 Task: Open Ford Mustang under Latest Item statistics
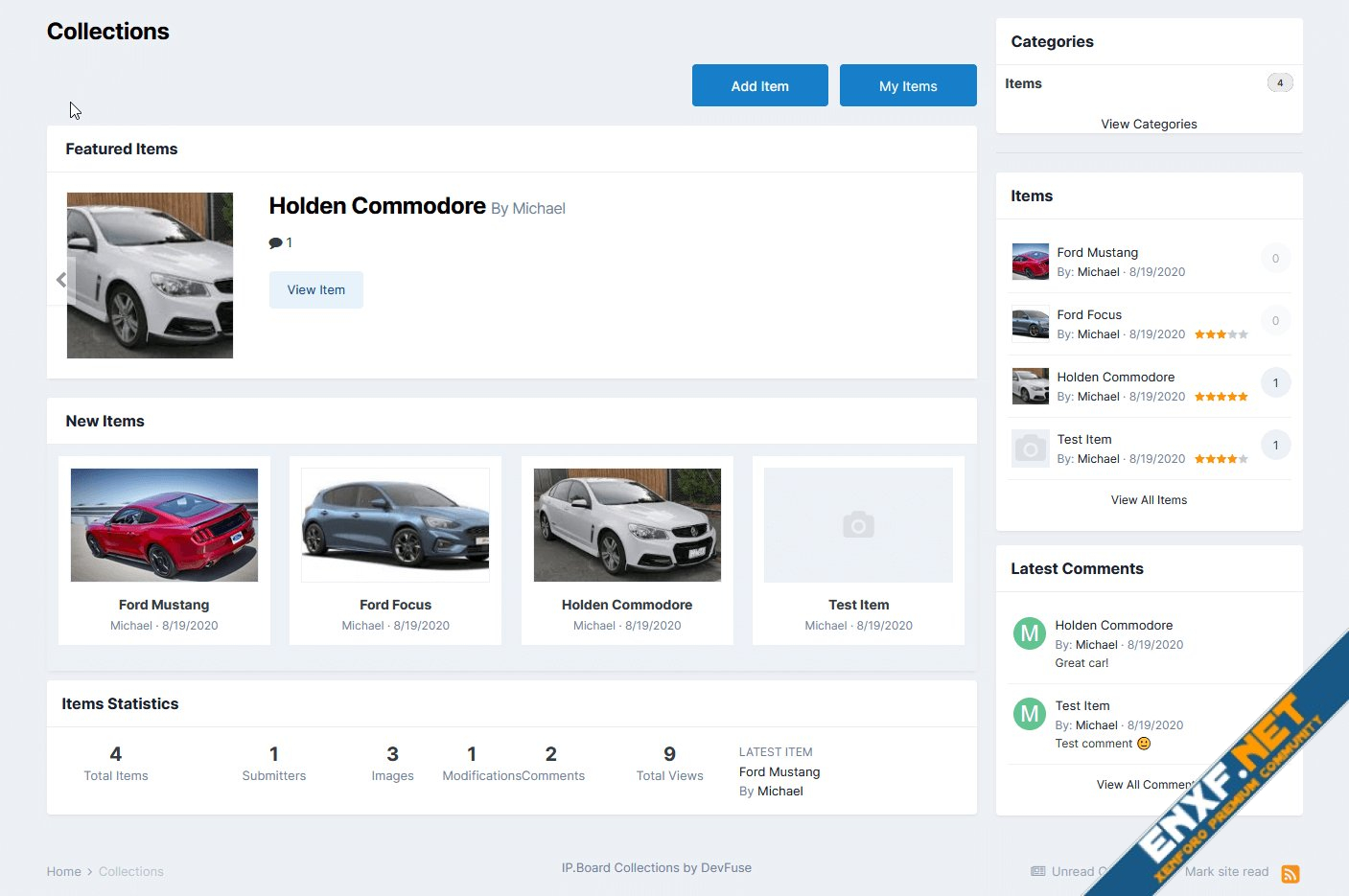tap(779, 772)
